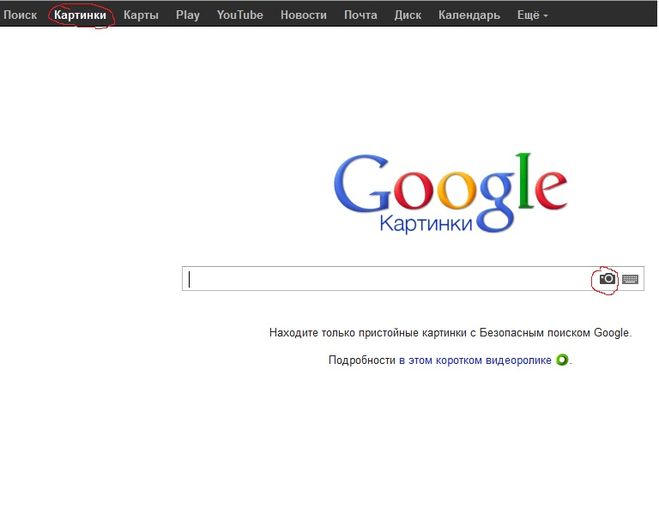This screenshot has height=527, width=659.
Task: Open Поиск in the top navigation bar
Action: [x=20, y=15]
